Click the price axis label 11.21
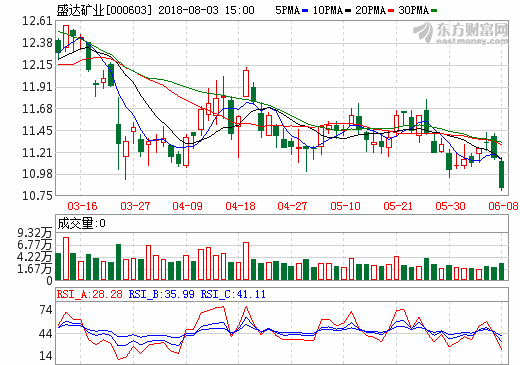The height and width of the screenshot is (365, 520). [x=37, y=153]
